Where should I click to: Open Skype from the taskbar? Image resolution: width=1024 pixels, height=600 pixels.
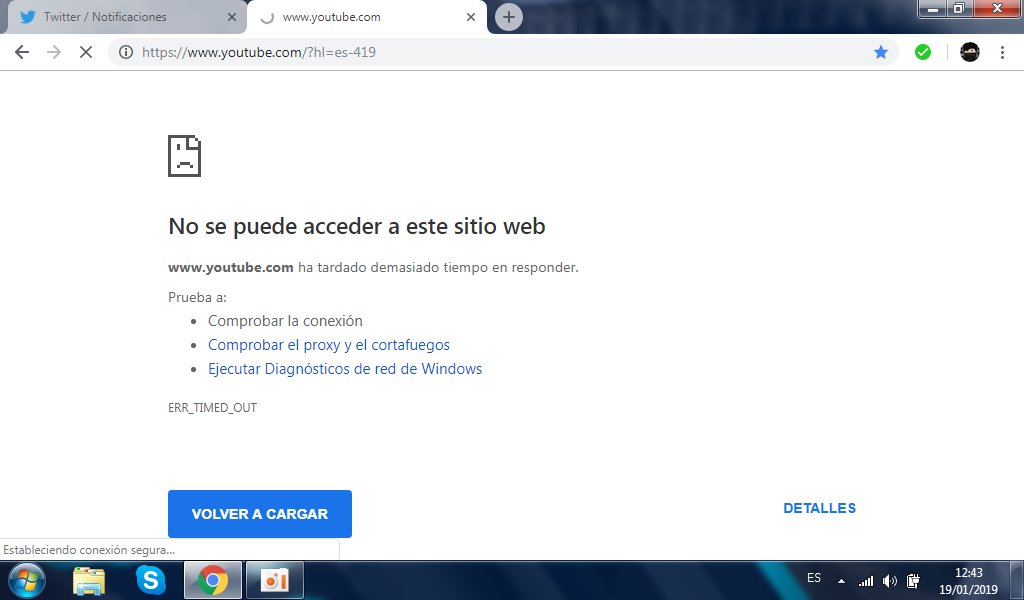point(150,580)
